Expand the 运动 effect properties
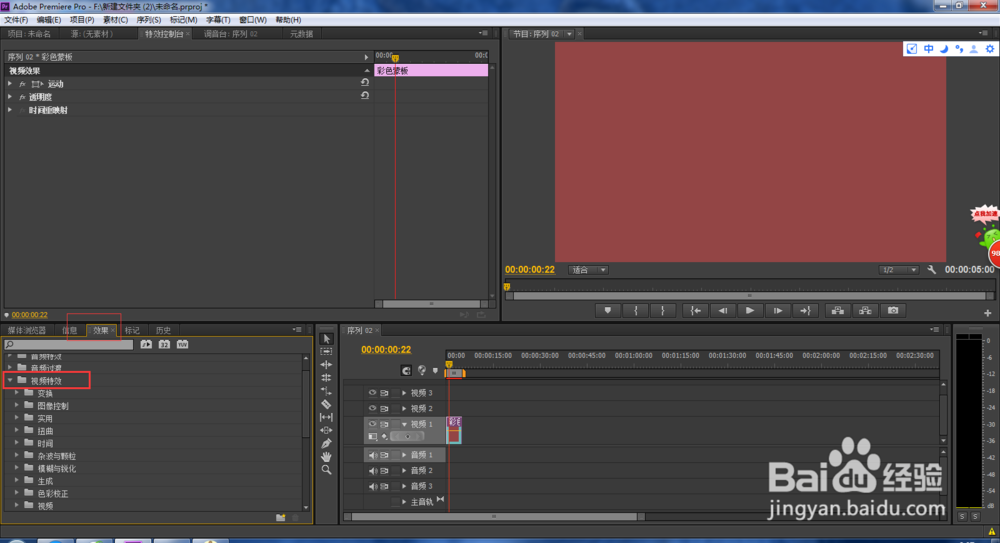Viewport: 1000px width, 543px height. pos(10,84)
